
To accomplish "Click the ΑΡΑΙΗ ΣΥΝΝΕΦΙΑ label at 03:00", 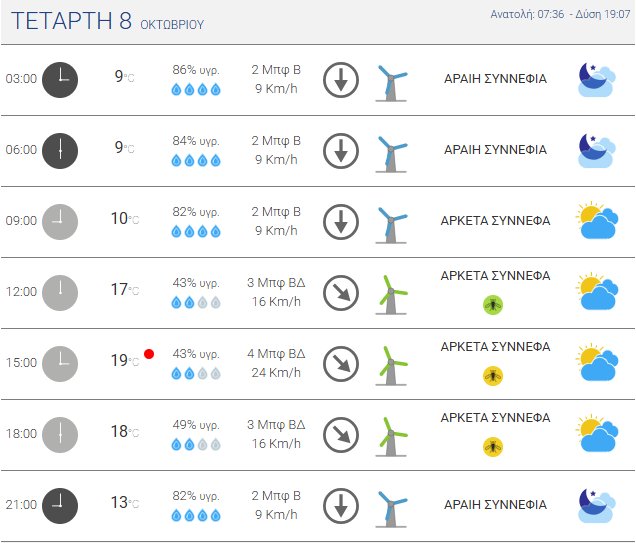I will pos(495,79).
